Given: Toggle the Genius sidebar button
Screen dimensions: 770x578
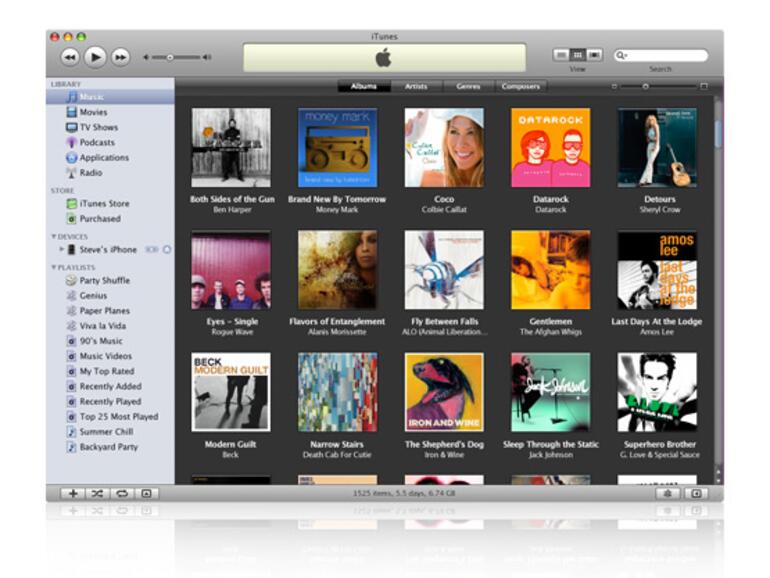Looking at the screenshot, I should [x=696, y=494].
